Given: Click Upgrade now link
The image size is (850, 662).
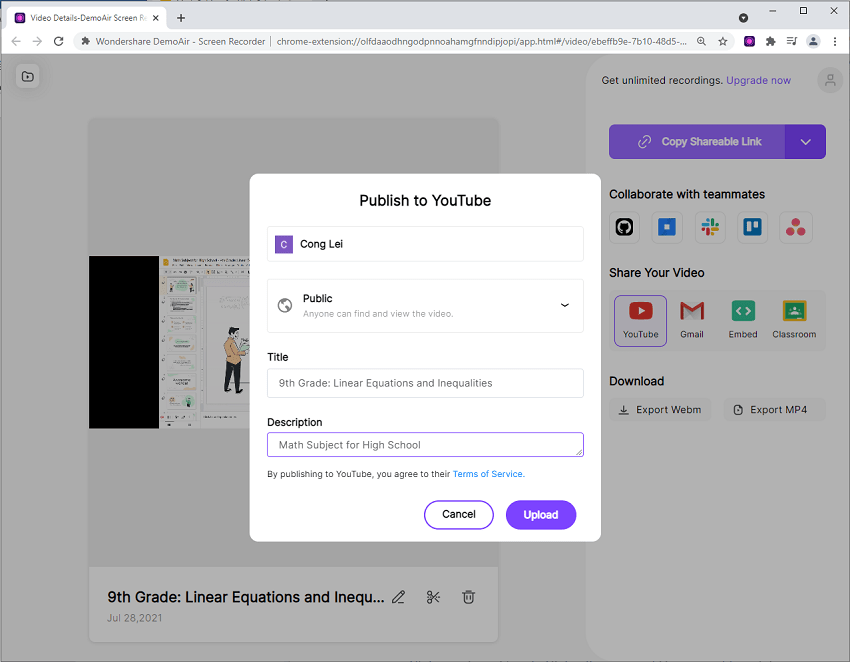Looking at the screenshot, I should [x=758, y=80].
